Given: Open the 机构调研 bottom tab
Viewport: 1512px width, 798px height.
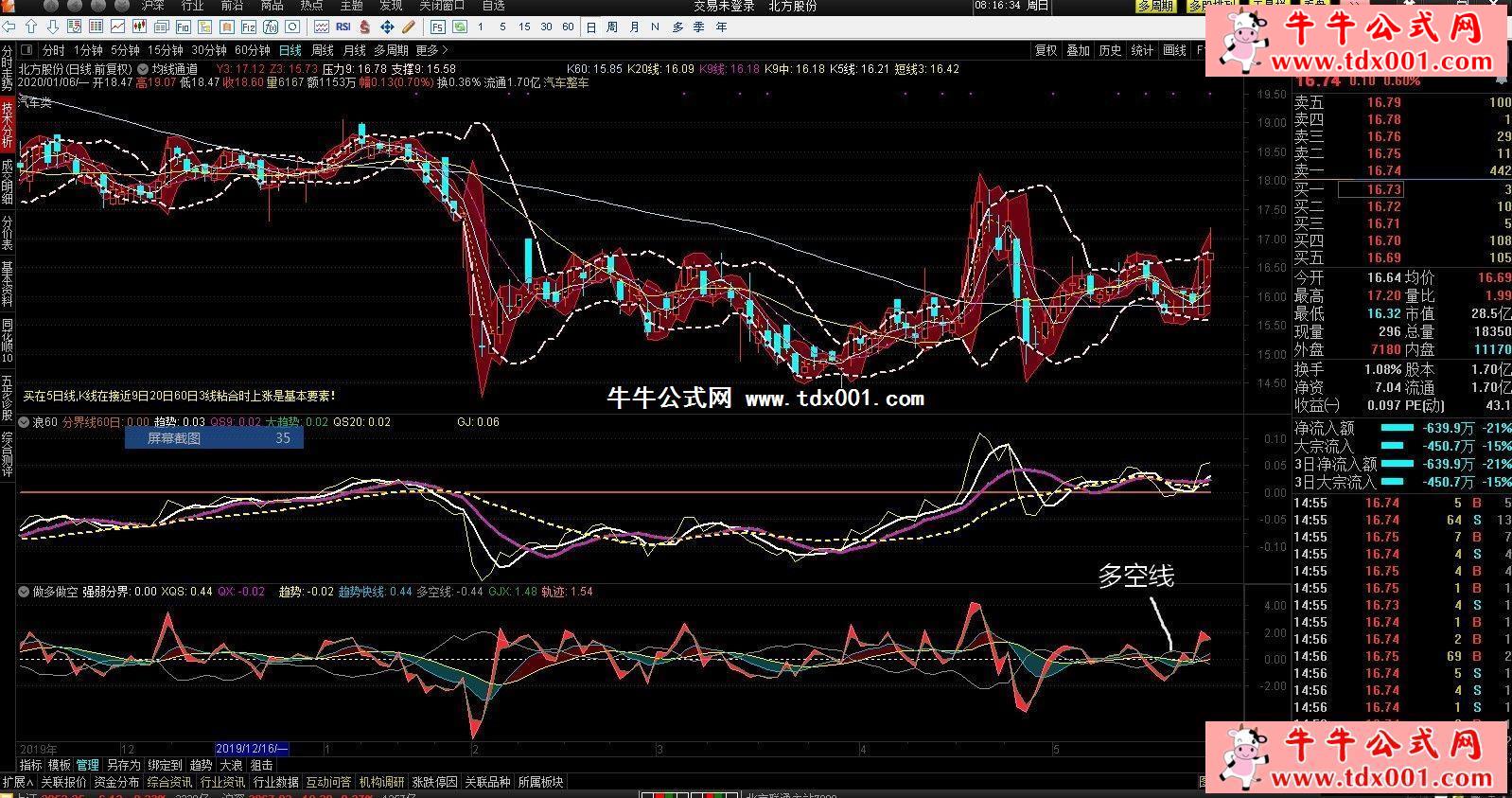Looking at the screenshot, I should (x=381, y=782).
